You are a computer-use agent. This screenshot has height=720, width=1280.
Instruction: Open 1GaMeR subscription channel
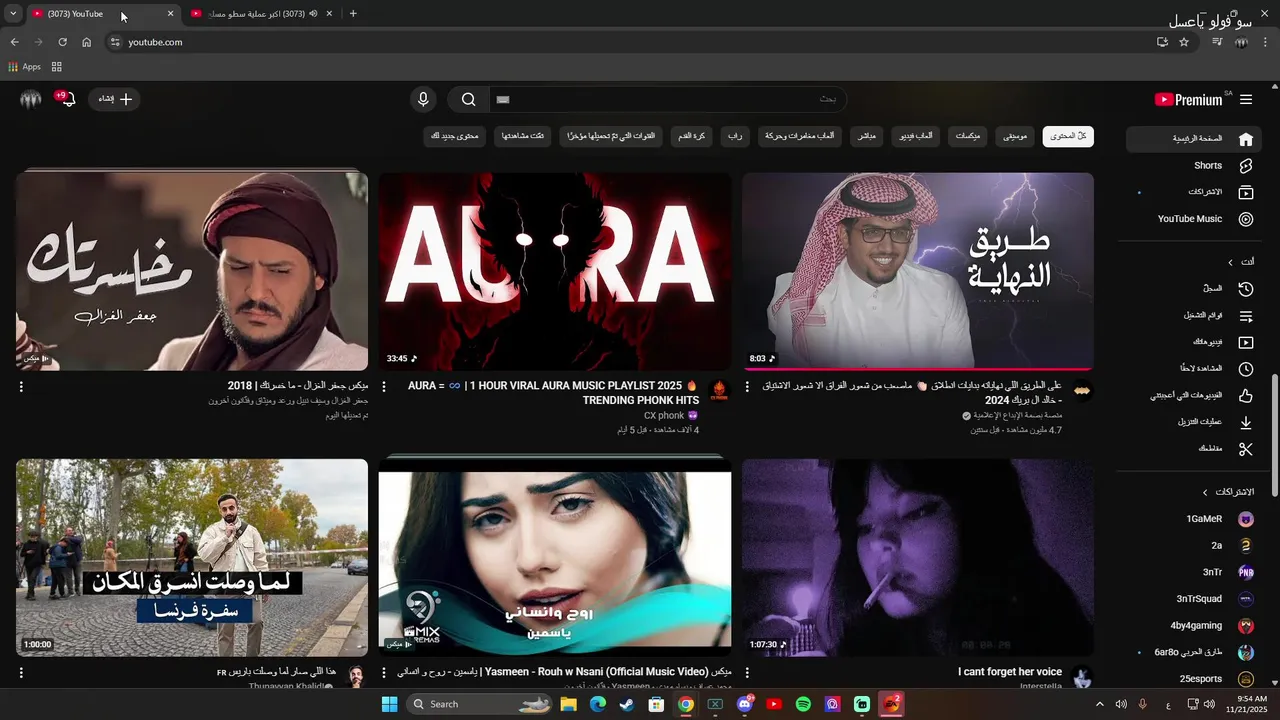(x=1195, y=519)
